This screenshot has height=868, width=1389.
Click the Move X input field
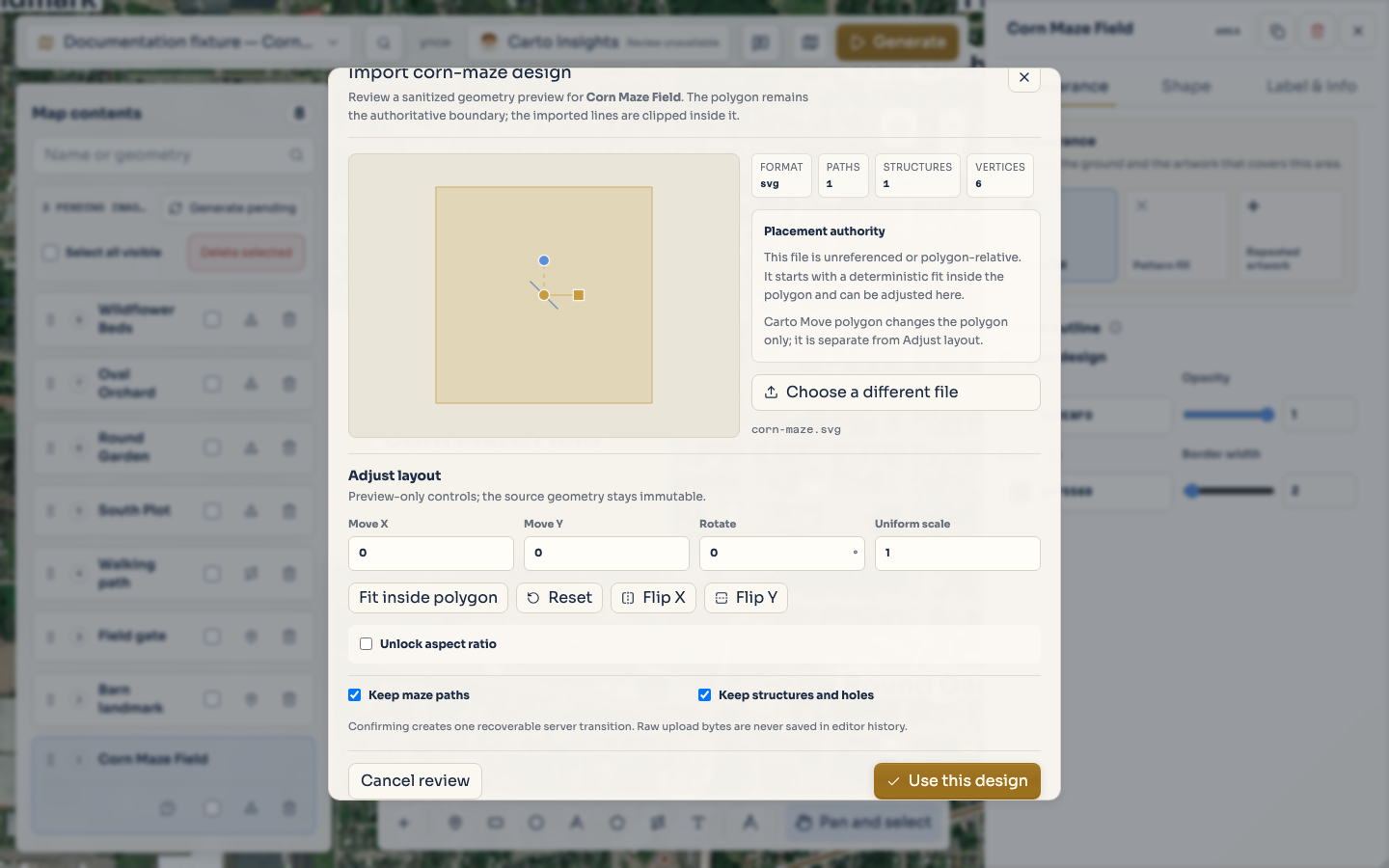(x=431, y=554)
